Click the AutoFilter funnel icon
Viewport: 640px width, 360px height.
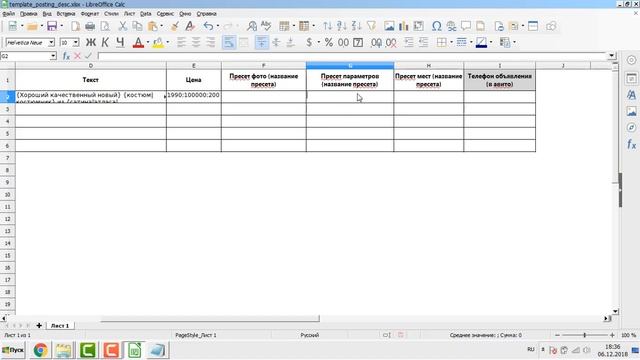pyautogui.click(x=371, y=26)
